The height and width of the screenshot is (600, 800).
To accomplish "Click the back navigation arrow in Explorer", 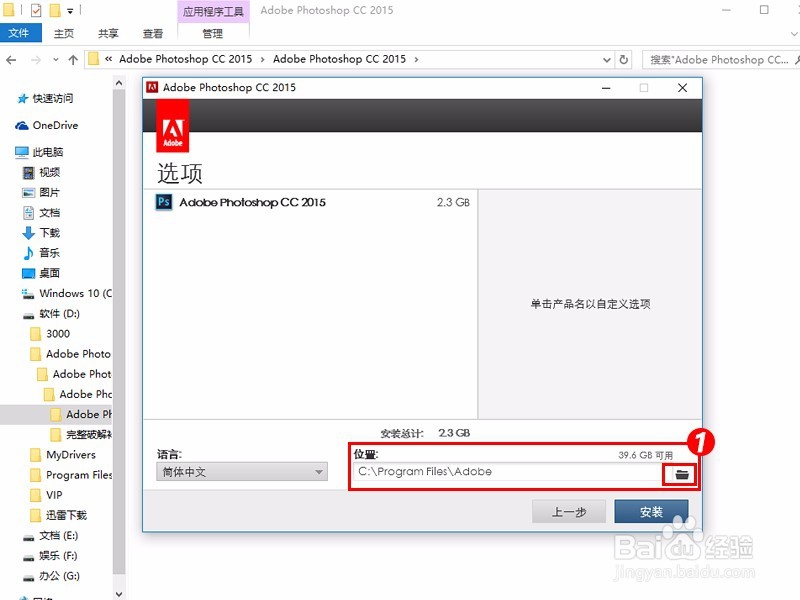I will point(10,59).
